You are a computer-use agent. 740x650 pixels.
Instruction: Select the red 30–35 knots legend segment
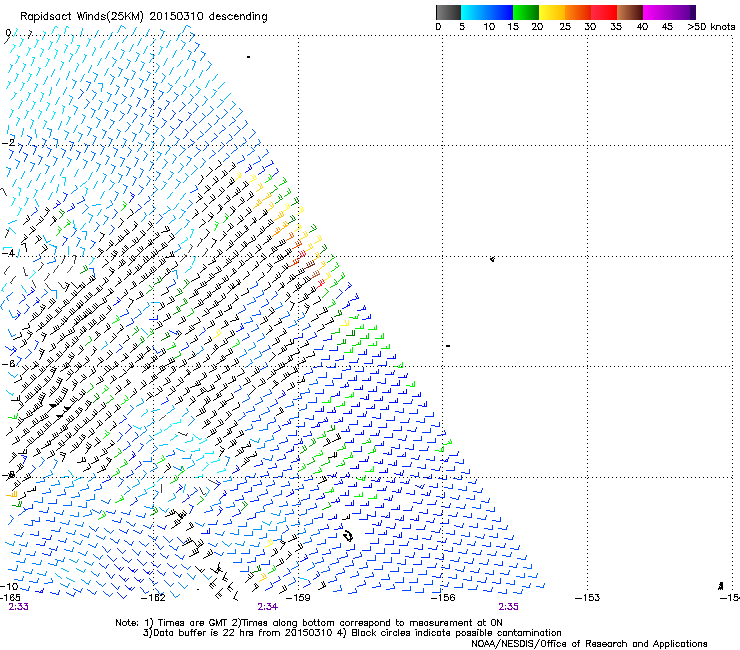coord(604,12)
